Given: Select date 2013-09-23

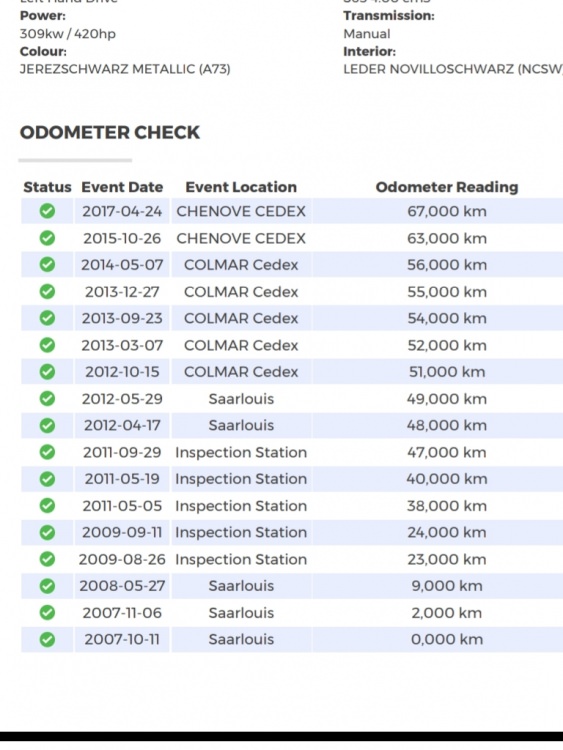Looking at the screenshot, I should point(122,319).
